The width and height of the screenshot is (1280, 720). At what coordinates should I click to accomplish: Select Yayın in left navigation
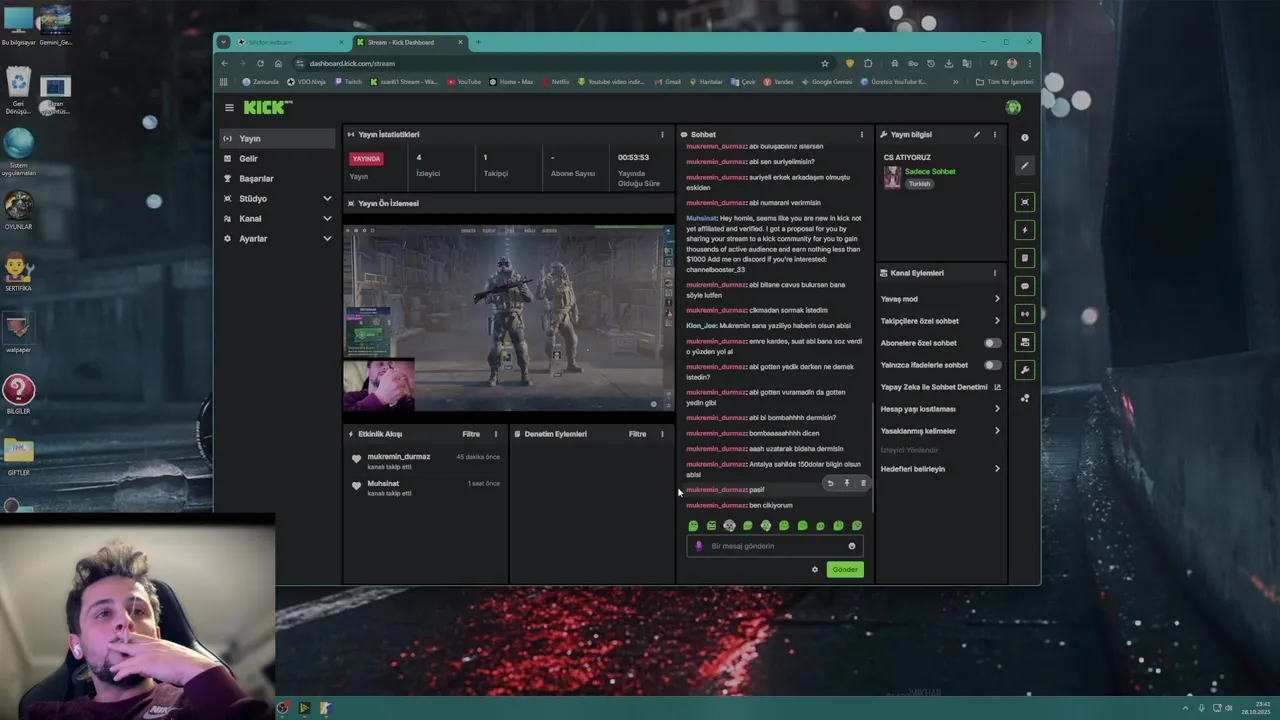(278, 138)
